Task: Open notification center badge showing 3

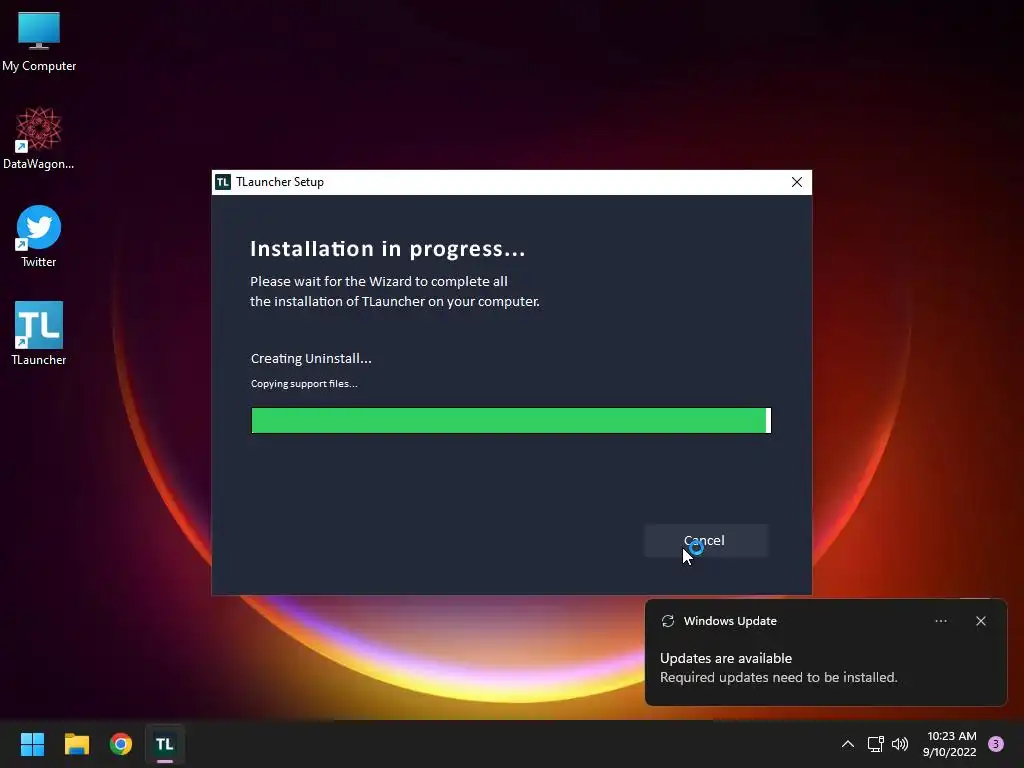Action: pos(996,744)
